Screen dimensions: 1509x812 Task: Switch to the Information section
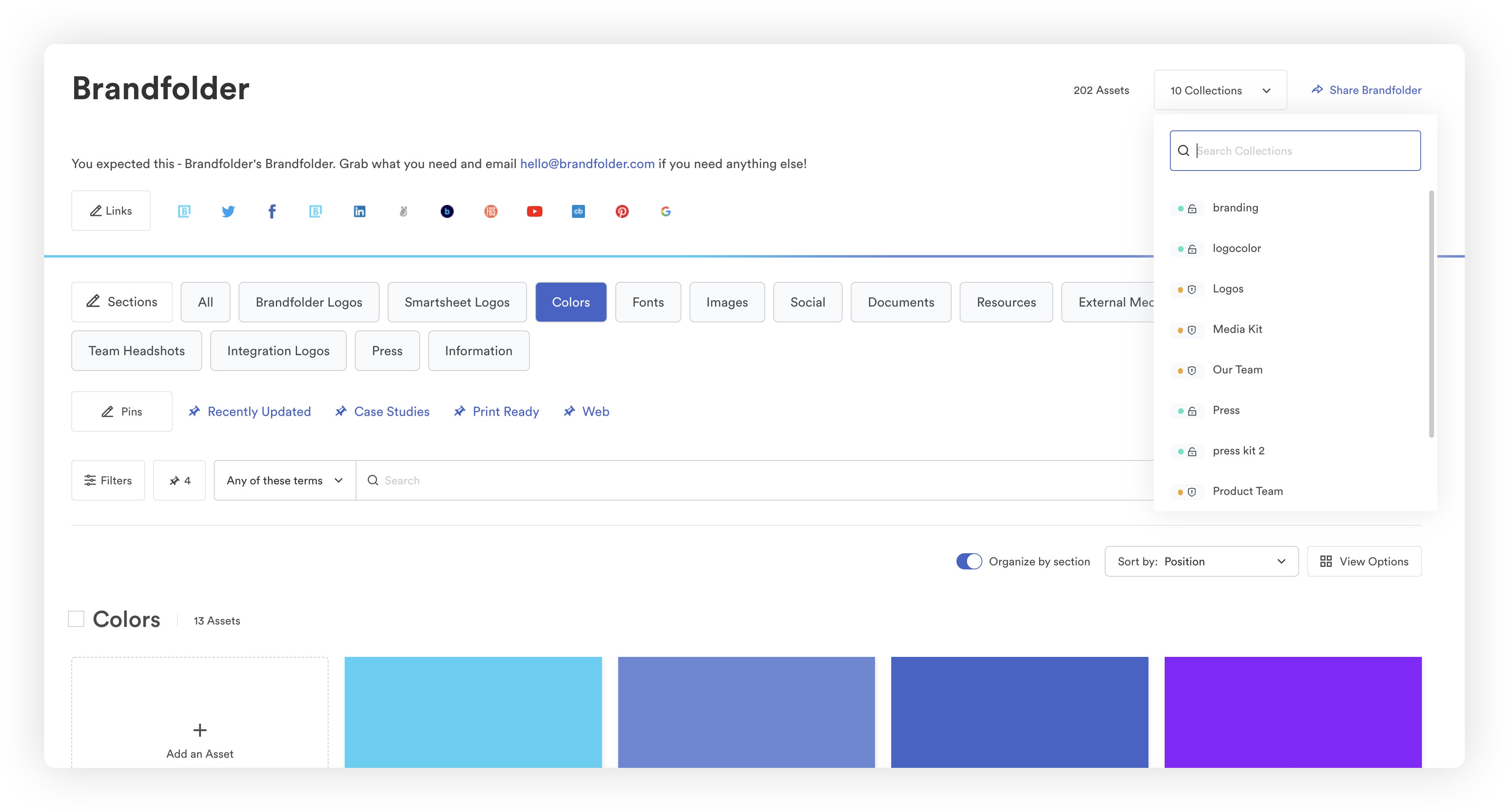478,351
